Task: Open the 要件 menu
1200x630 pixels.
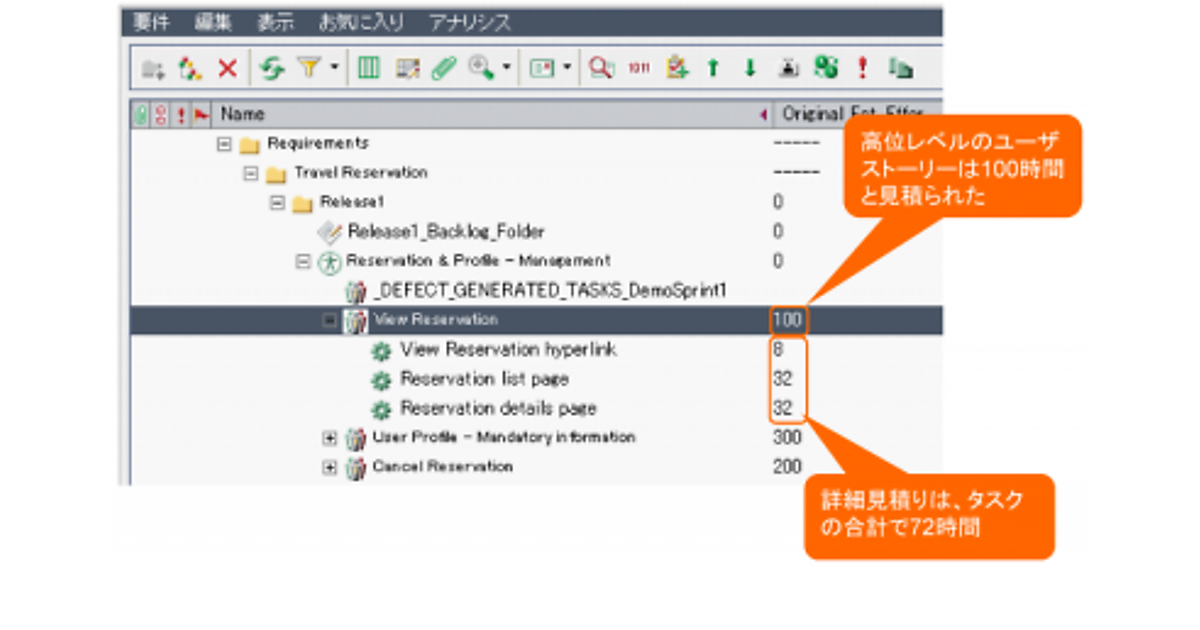Action: point(151,23)
